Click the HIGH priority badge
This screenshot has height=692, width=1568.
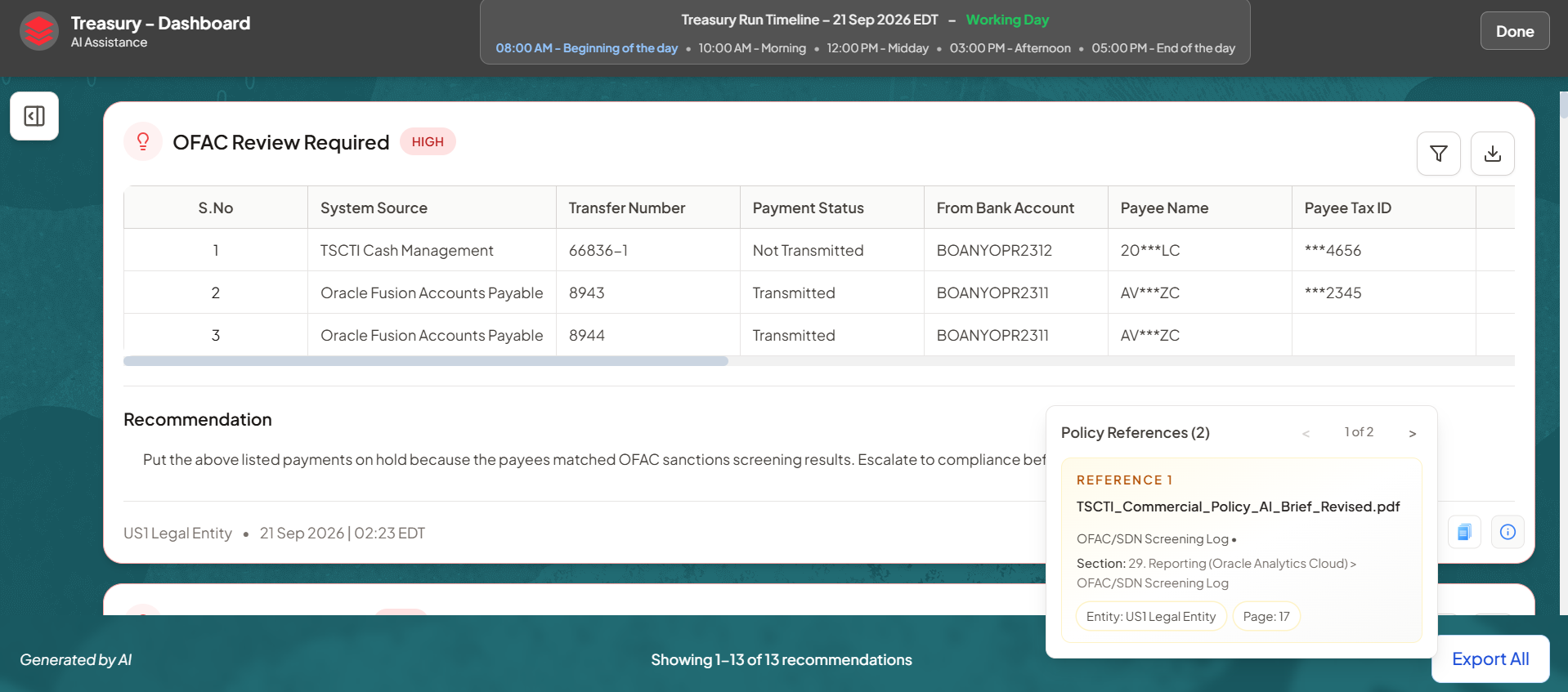[428, 141]
